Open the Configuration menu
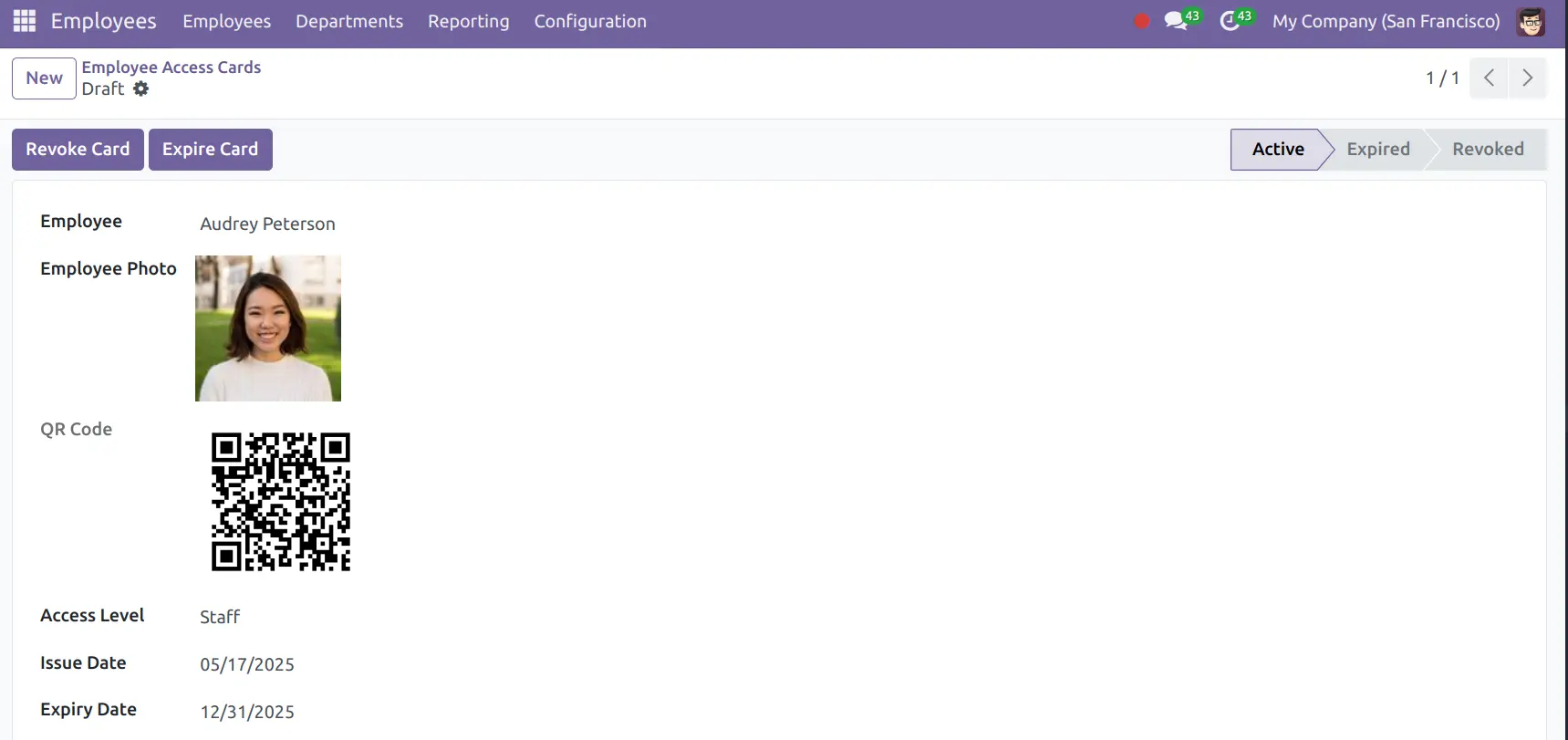The width and height of the screenshot is (1568, 740). pyautogui.click(x=590, y=21)
